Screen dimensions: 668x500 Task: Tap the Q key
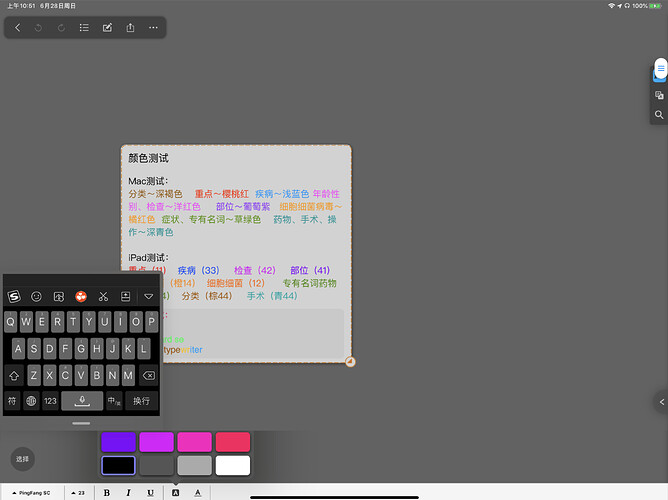(11, 322)
